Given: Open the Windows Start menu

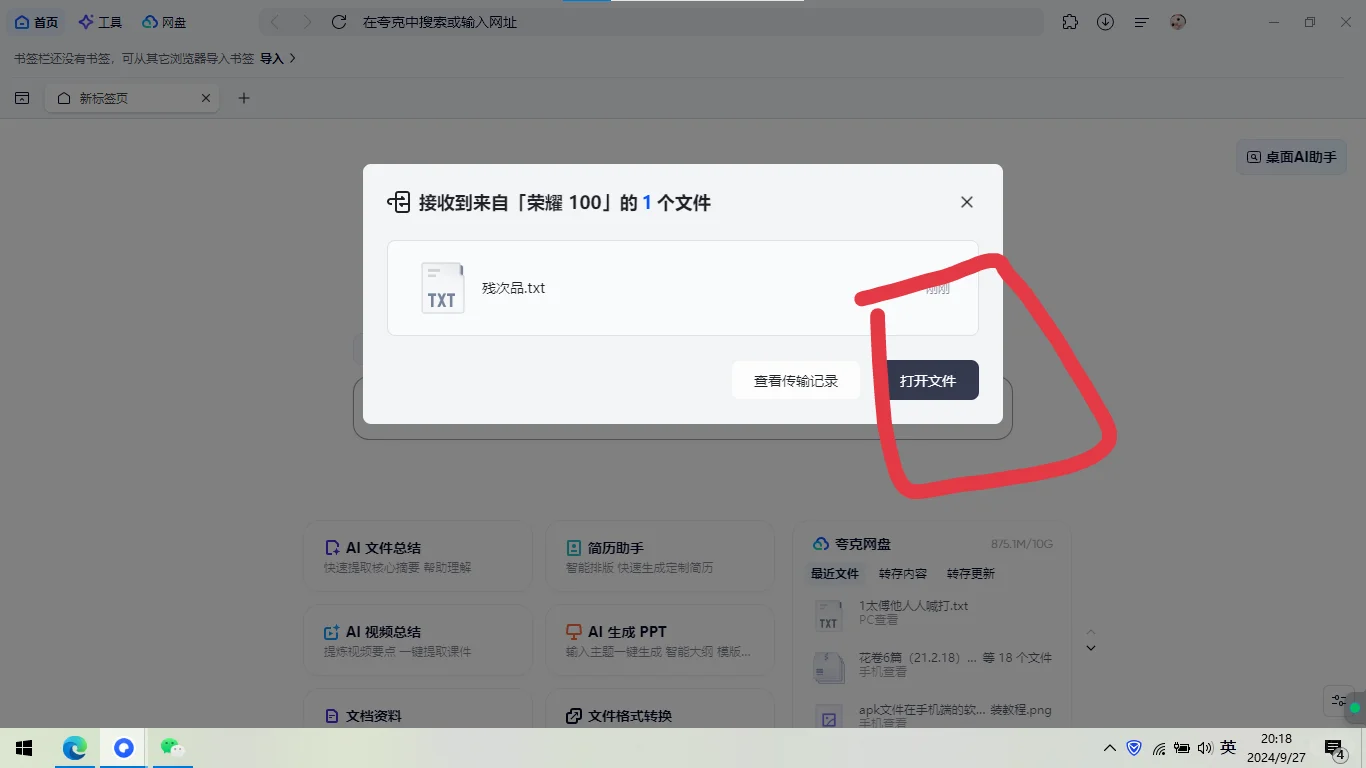Looking at the screenshot, I should [24, 748].
